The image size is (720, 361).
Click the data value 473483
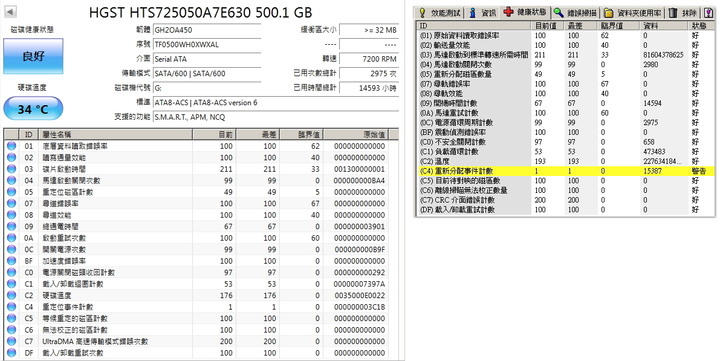653,151
